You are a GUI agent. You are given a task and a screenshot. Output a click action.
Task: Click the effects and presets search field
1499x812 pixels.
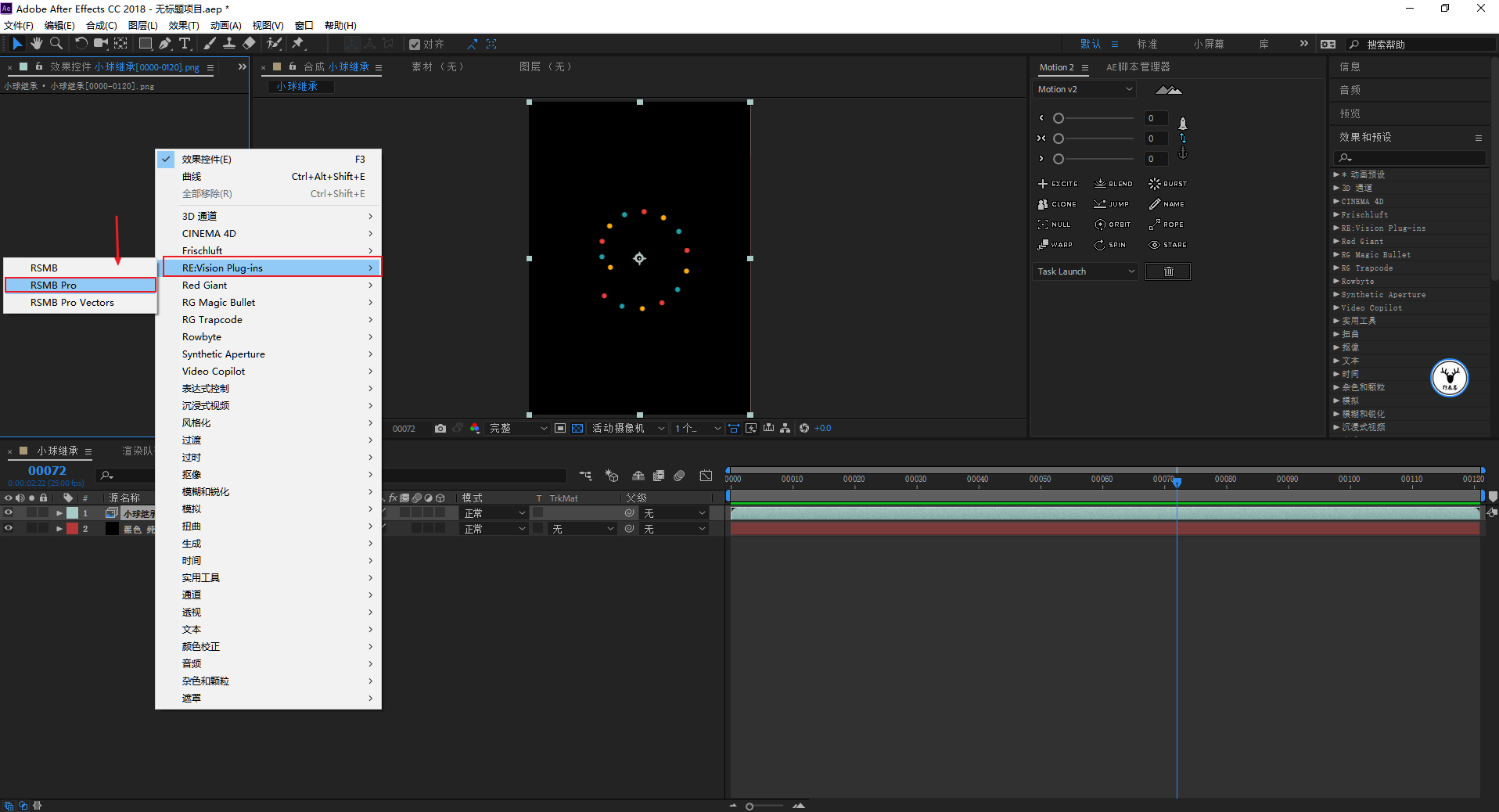tap(1411, 159)
